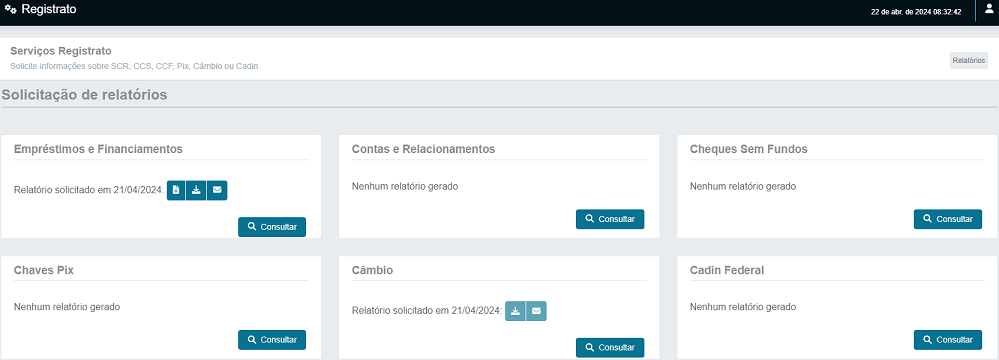Click 'Nenhum relatório gerado' in Chaves Pix
This screenshot has width=999, height=360.
coord(67,306)
